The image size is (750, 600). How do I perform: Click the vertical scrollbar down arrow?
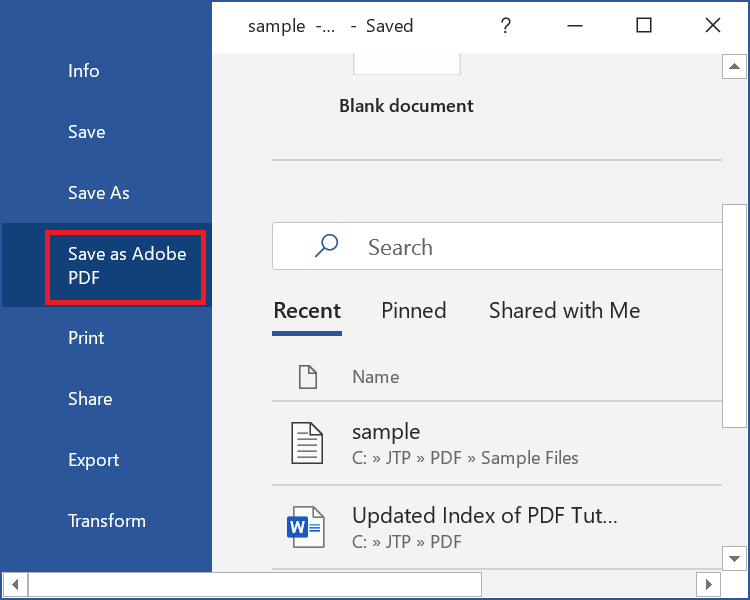pos(734,558)
